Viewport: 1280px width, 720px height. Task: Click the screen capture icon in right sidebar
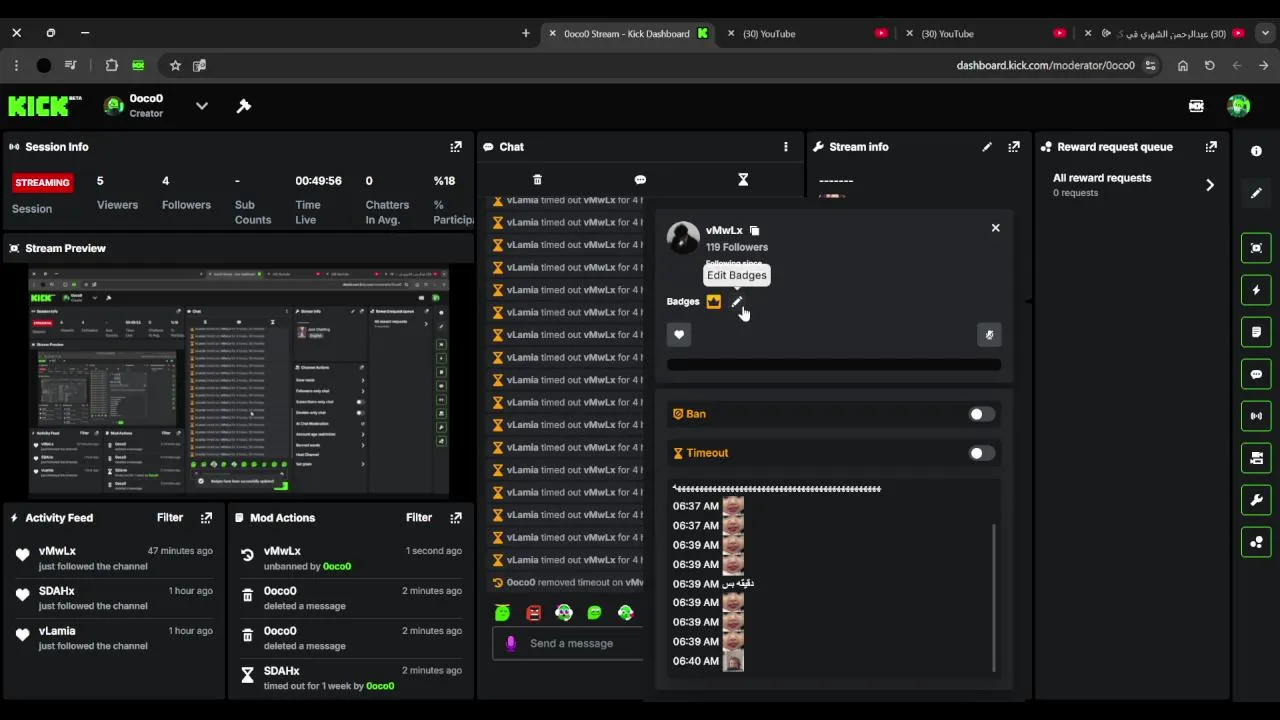click(x=1256, y=248)
